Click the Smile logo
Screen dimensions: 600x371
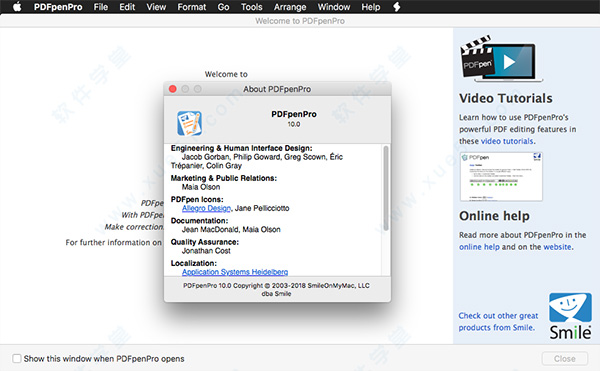pyautogui.click(x=570, y=316)
